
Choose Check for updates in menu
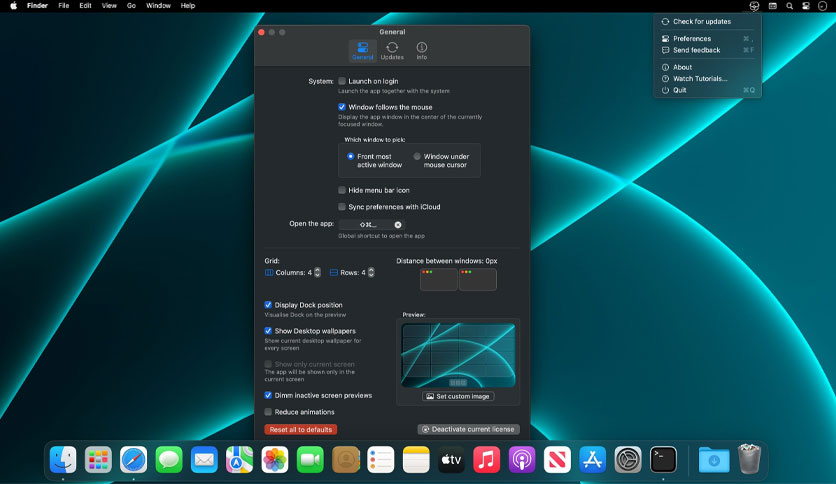[708, 21]
